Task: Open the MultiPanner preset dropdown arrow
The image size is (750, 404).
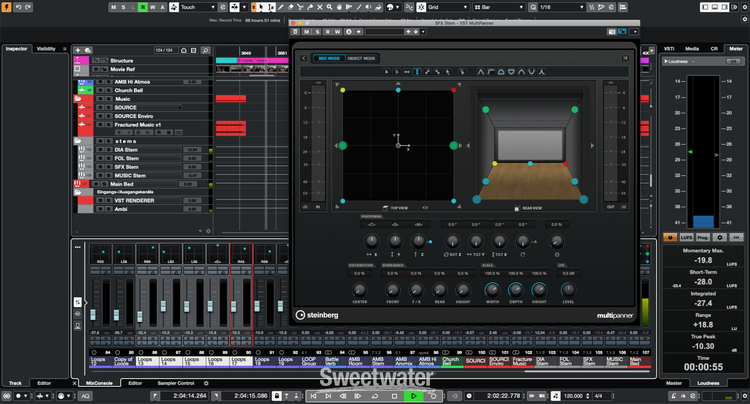Action: pos(423,32)
